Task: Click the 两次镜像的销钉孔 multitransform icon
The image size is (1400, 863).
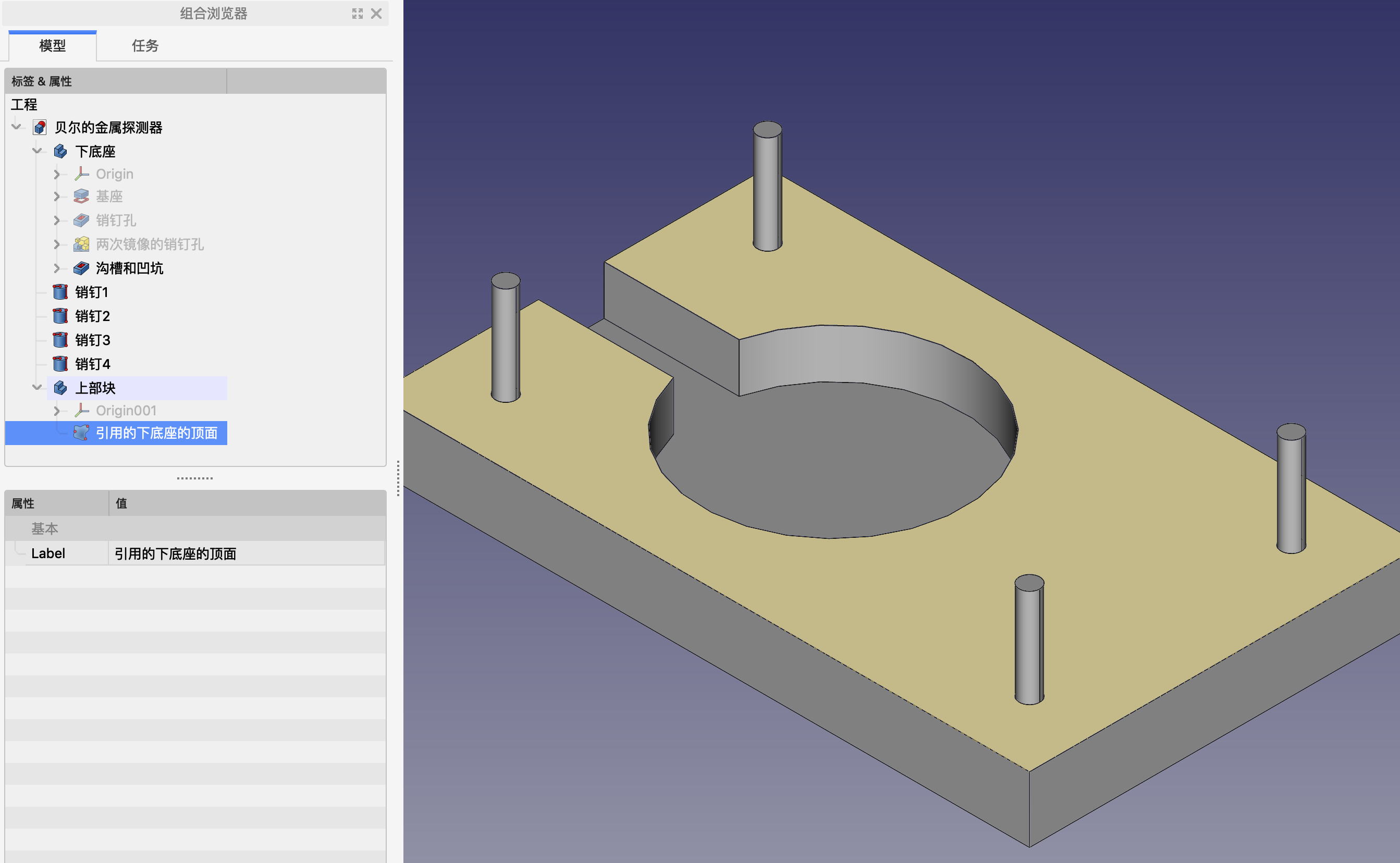Action: pos(81,244)
